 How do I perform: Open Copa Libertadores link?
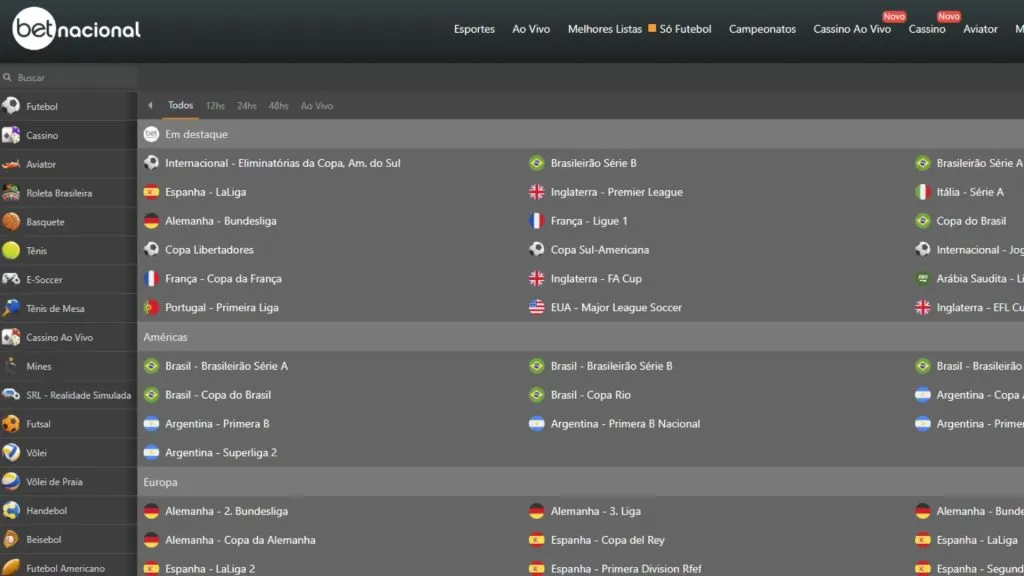209,249
